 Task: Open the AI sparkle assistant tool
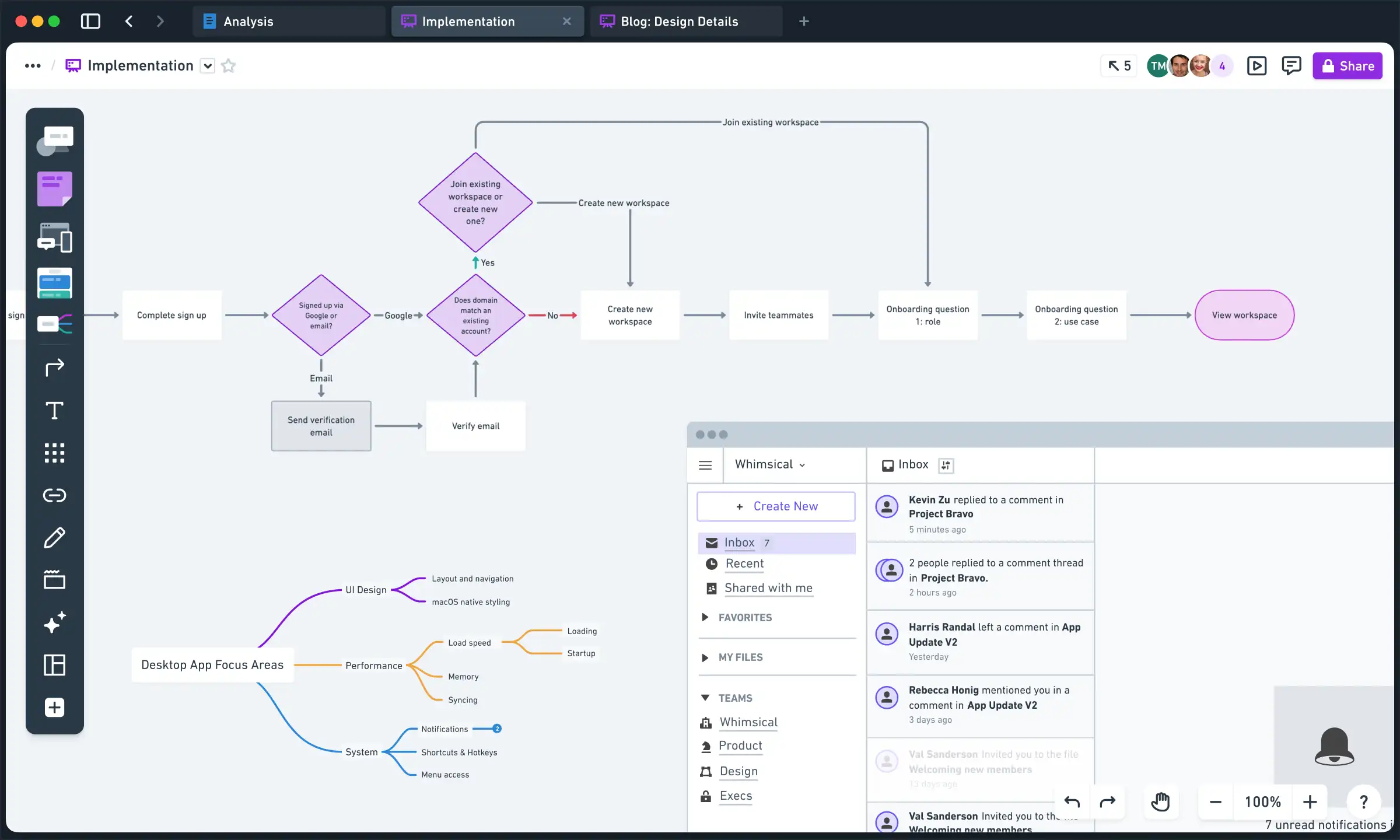pos(54,623)
